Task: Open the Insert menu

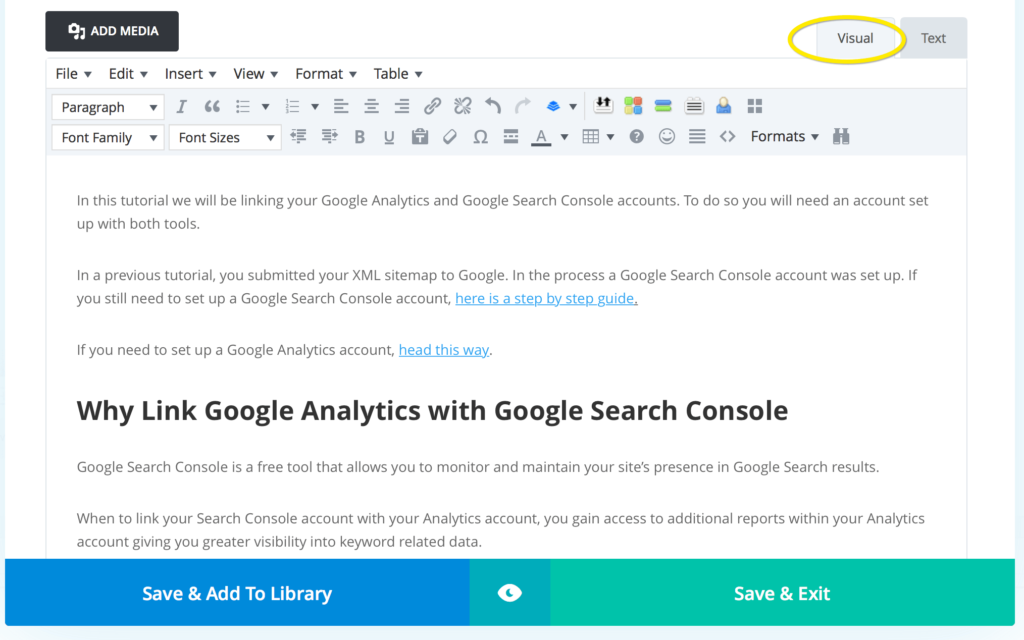Action: pyautogui.click(x=190, y=74)
